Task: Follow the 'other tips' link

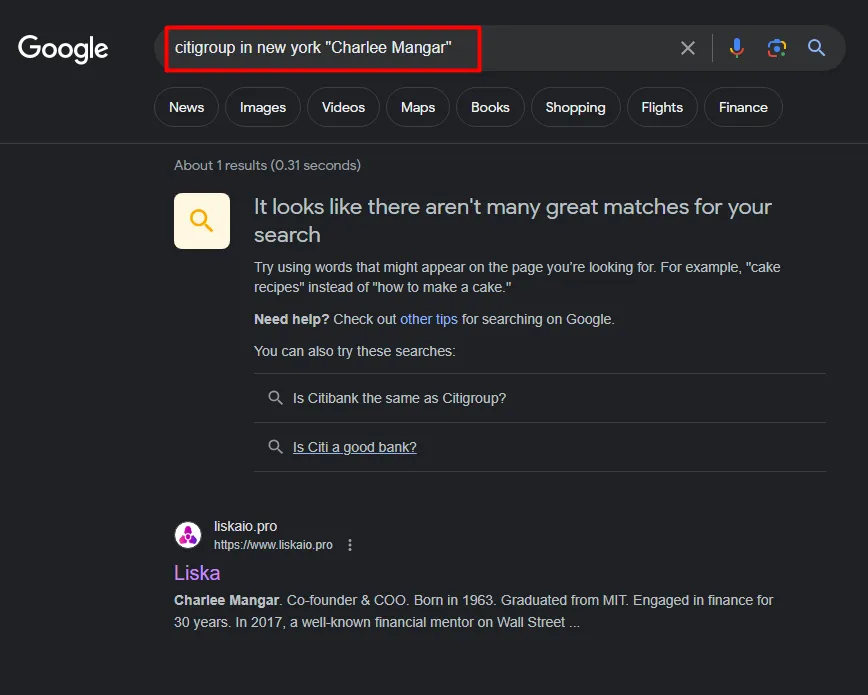Action: coord(428,319)
